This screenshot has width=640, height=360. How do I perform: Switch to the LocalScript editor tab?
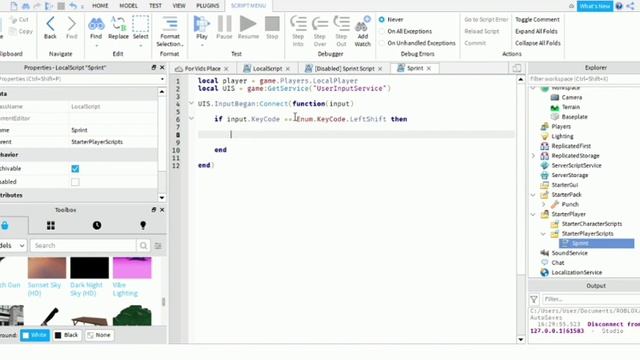pyautogui.click(x=267, y=69)
